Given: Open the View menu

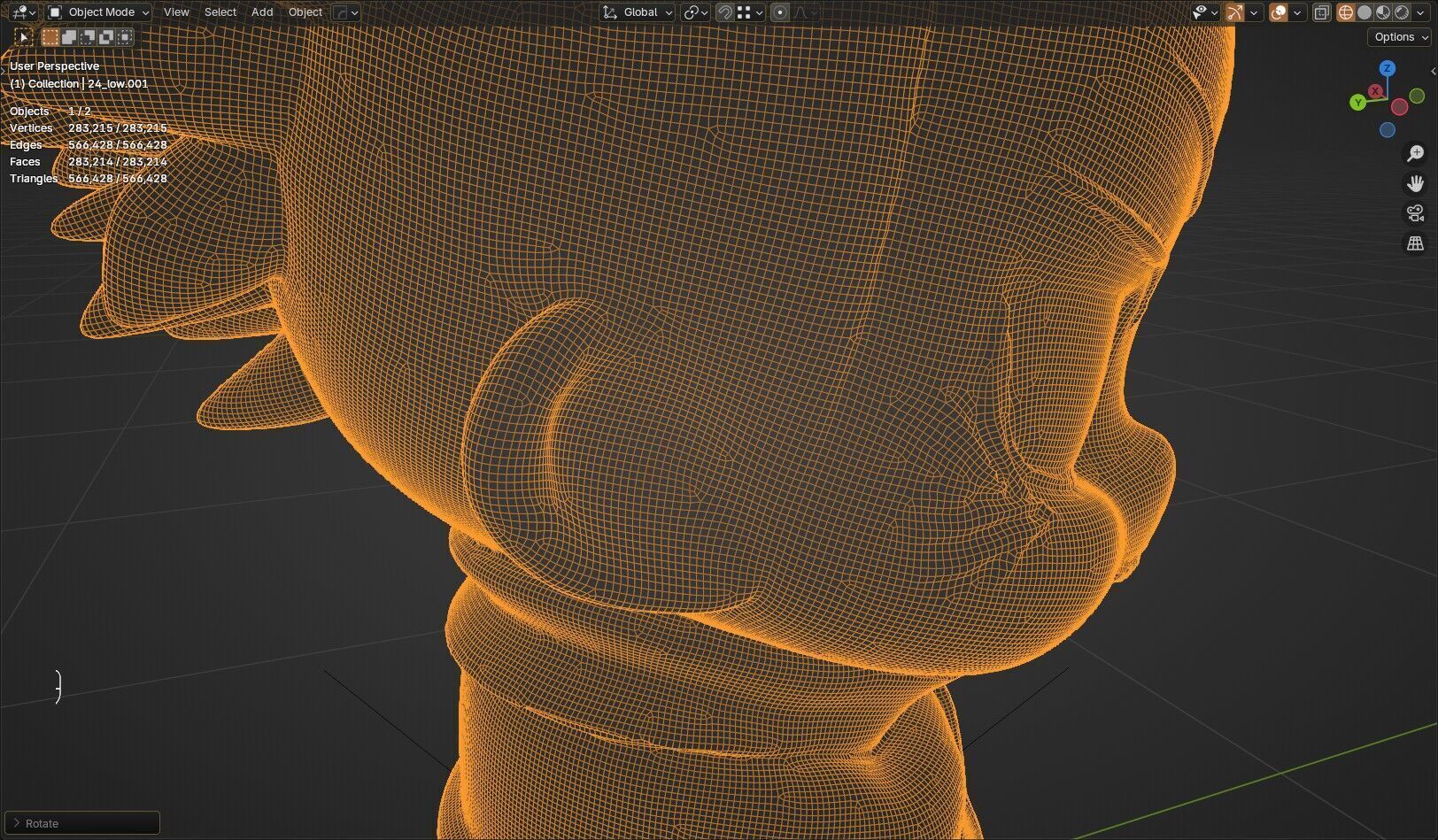Looking at the screenshot, I should click(176, 12).
